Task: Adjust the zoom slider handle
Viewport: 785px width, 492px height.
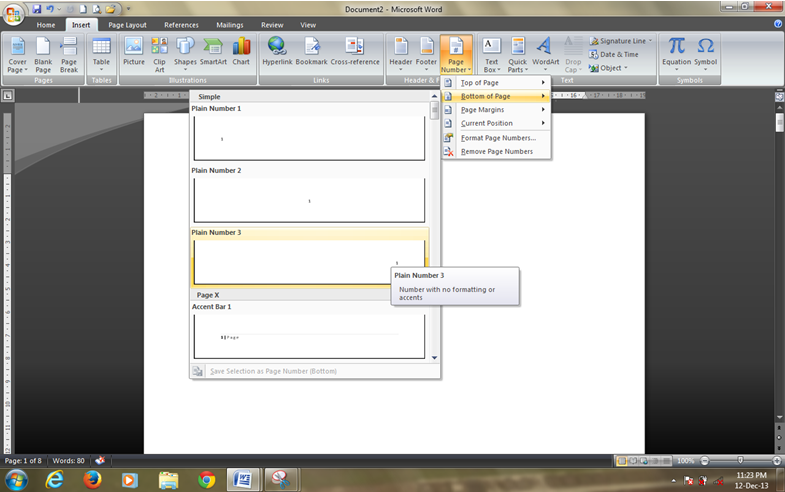Action: click(x=740, y=460)
